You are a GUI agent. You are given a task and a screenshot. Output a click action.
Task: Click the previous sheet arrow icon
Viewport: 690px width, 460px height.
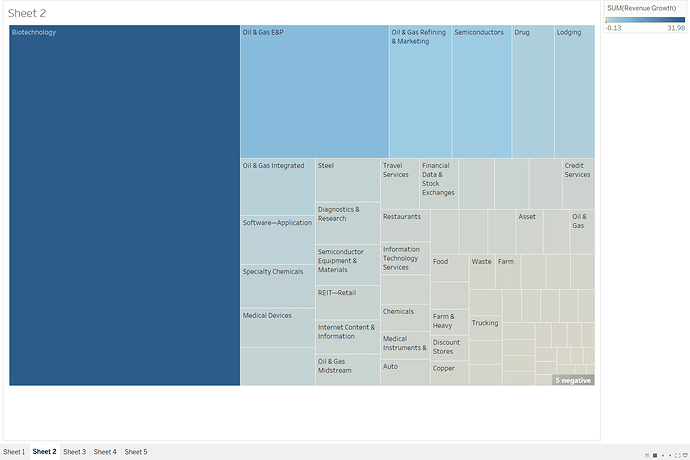pos(663,455)
